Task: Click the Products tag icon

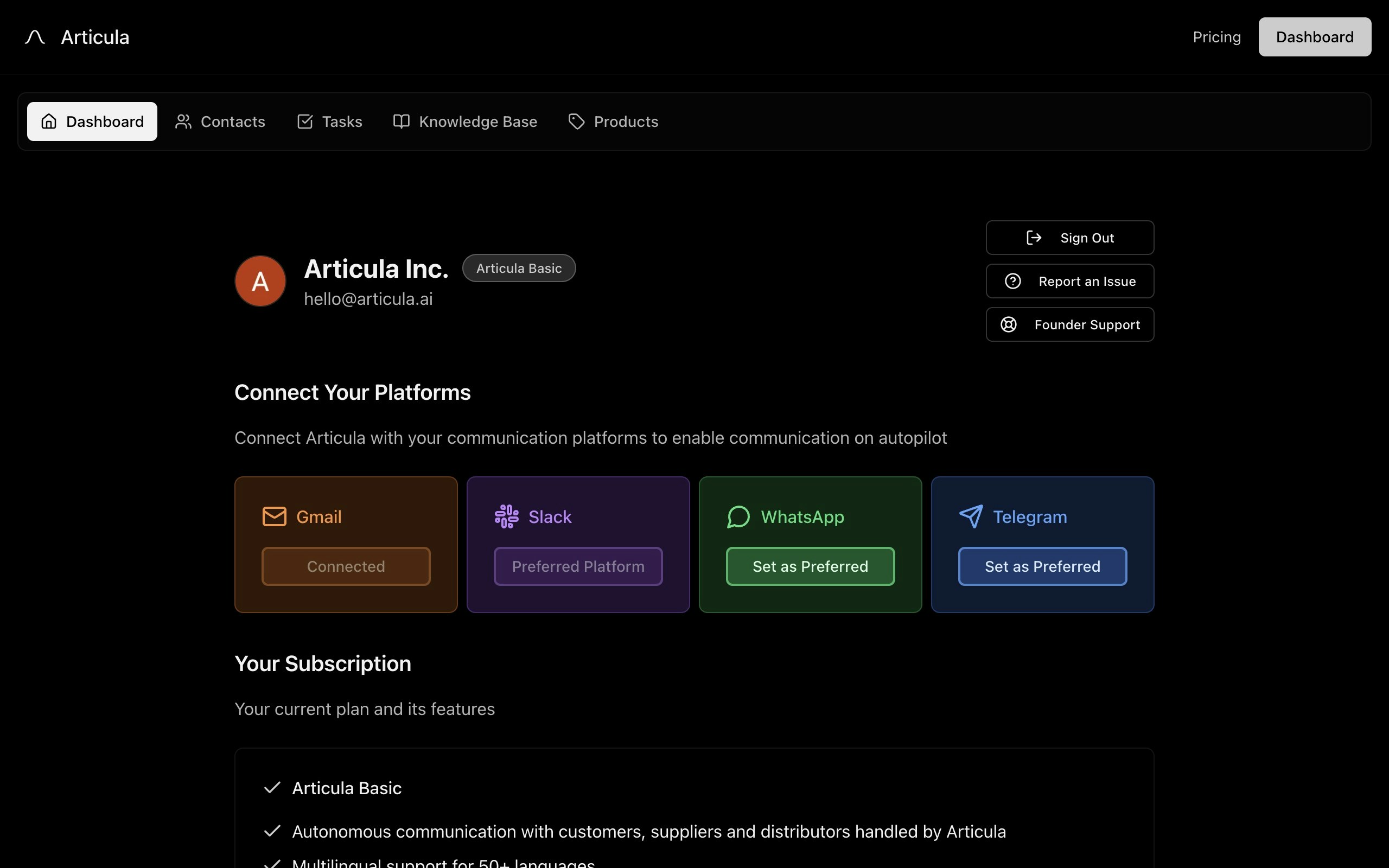Action: [x=576, y=121]
